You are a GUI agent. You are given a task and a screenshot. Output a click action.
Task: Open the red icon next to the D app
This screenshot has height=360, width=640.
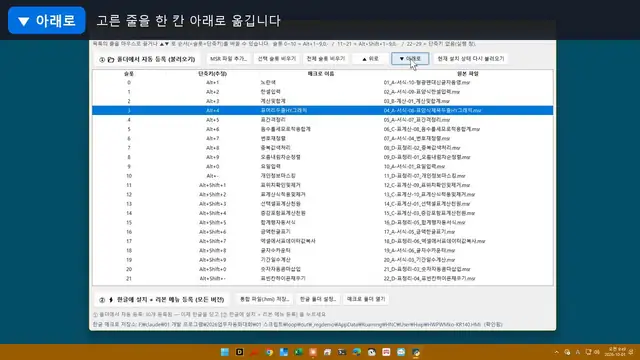click(x=254, y=352)
